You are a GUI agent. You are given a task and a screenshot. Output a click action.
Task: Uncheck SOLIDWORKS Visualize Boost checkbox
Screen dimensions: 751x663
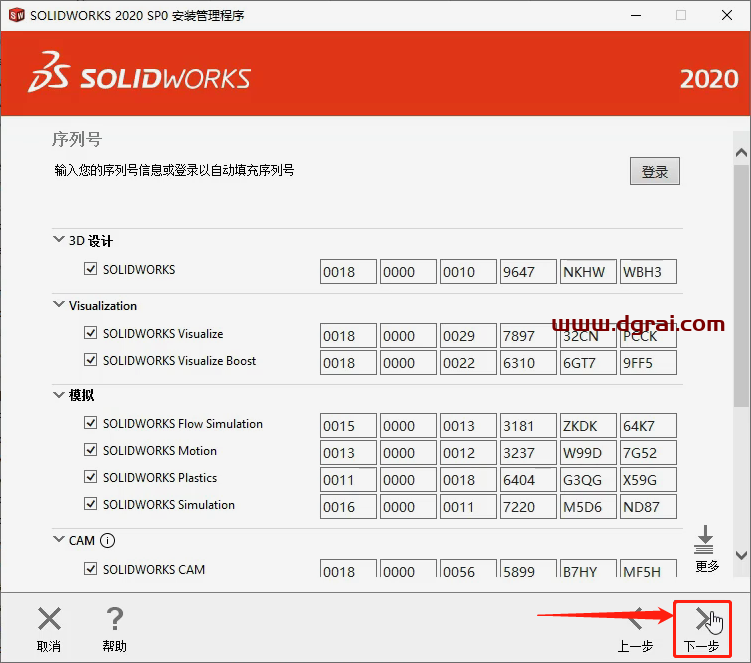point(90,360)
